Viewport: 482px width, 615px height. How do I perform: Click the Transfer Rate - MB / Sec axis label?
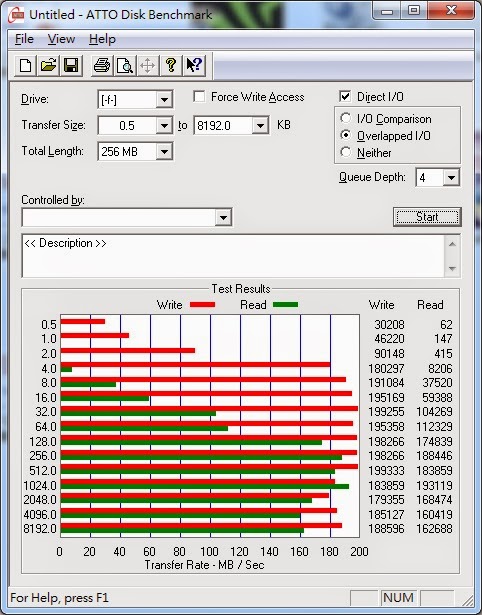[204, 565]
